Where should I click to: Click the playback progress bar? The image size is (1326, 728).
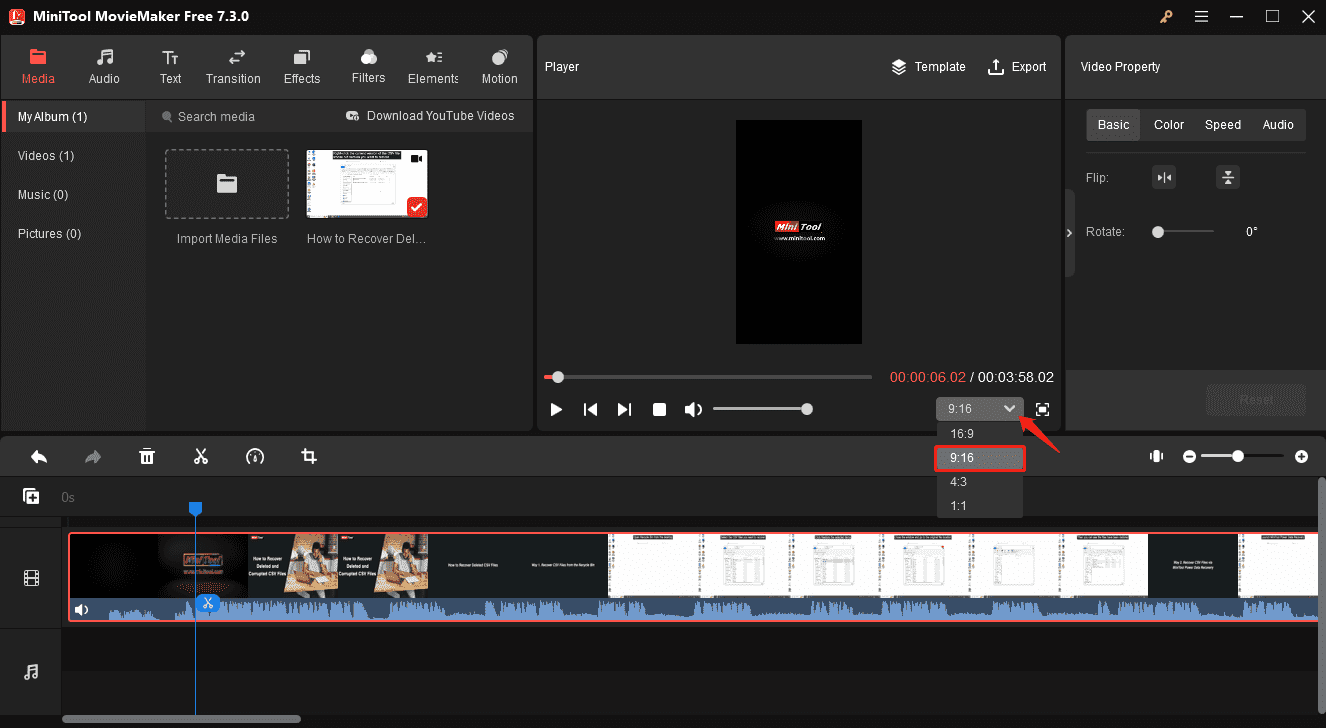point(708,377)
